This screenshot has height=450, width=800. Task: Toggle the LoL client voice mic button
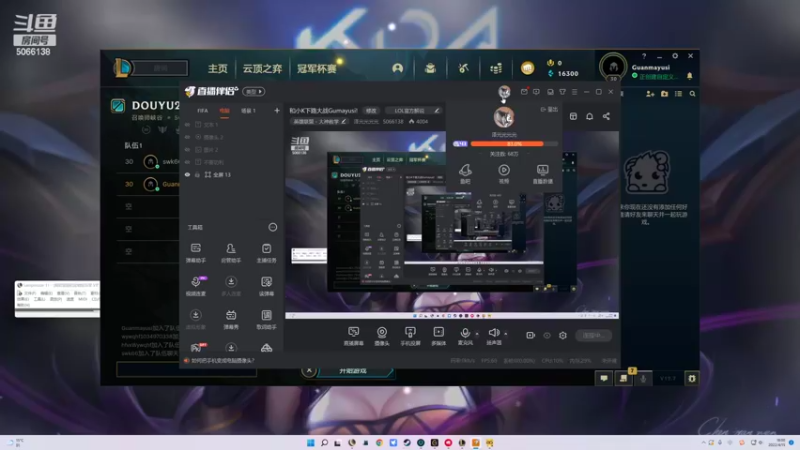pos(643,379)
